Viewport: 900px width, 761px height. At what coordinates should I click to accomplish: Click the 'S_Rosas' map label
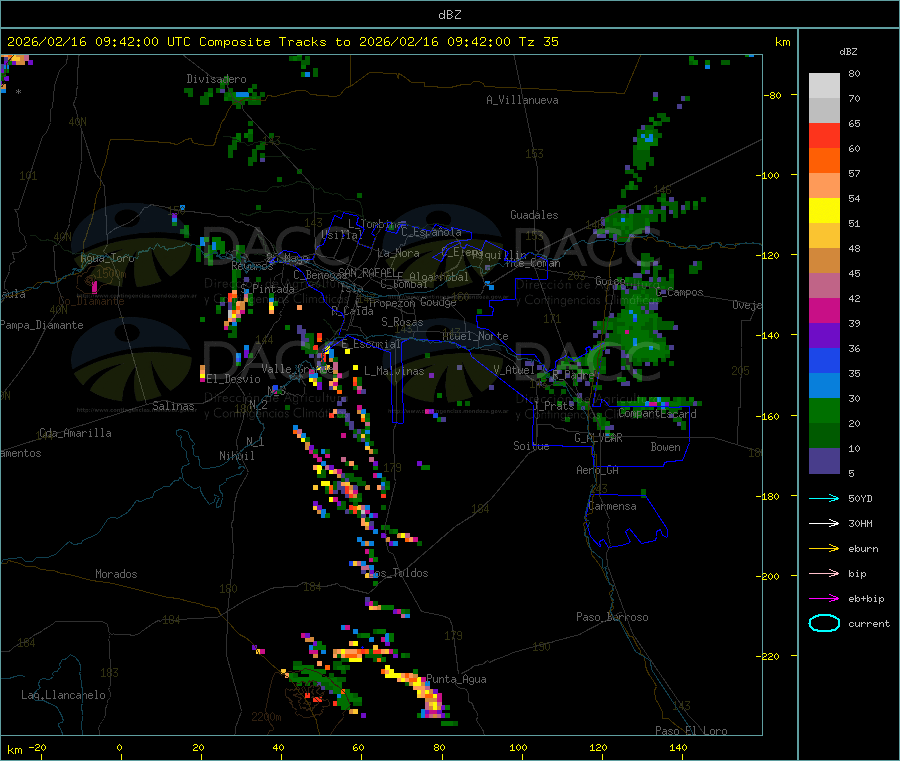402,322
